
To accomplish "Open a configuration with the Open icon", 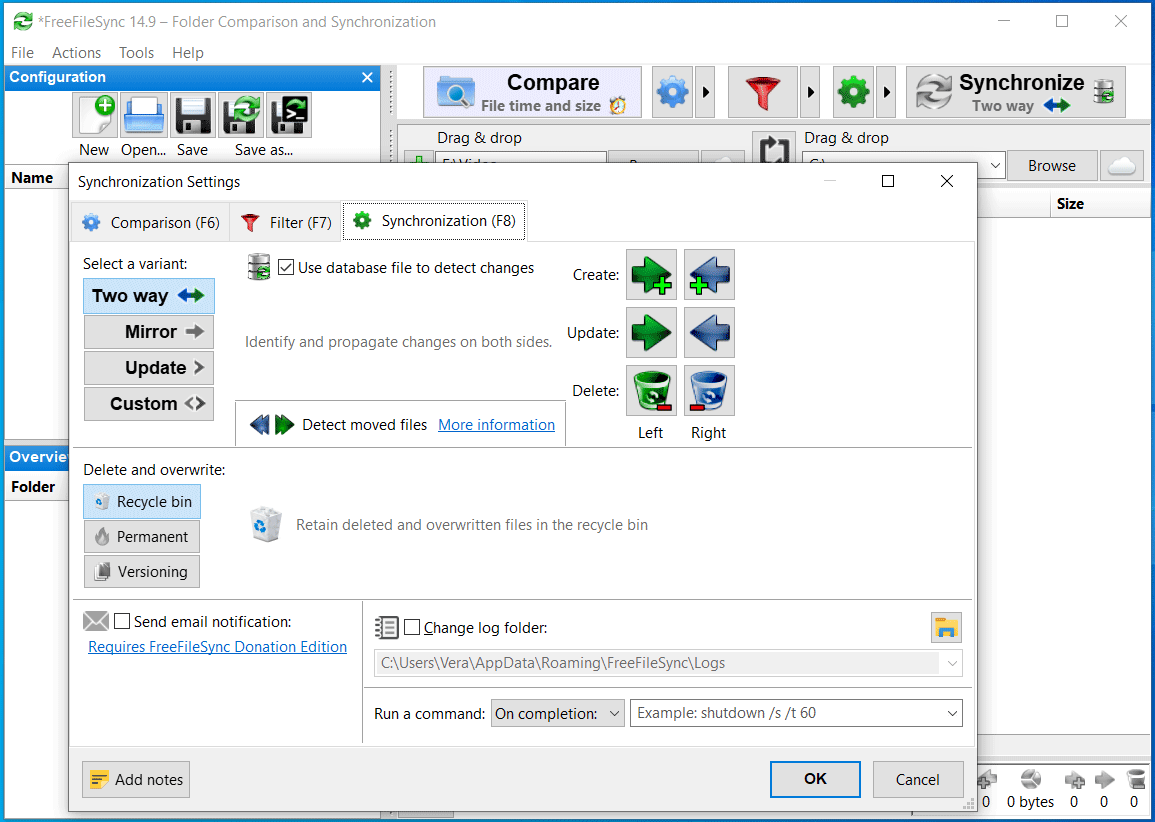I will 144,115.
